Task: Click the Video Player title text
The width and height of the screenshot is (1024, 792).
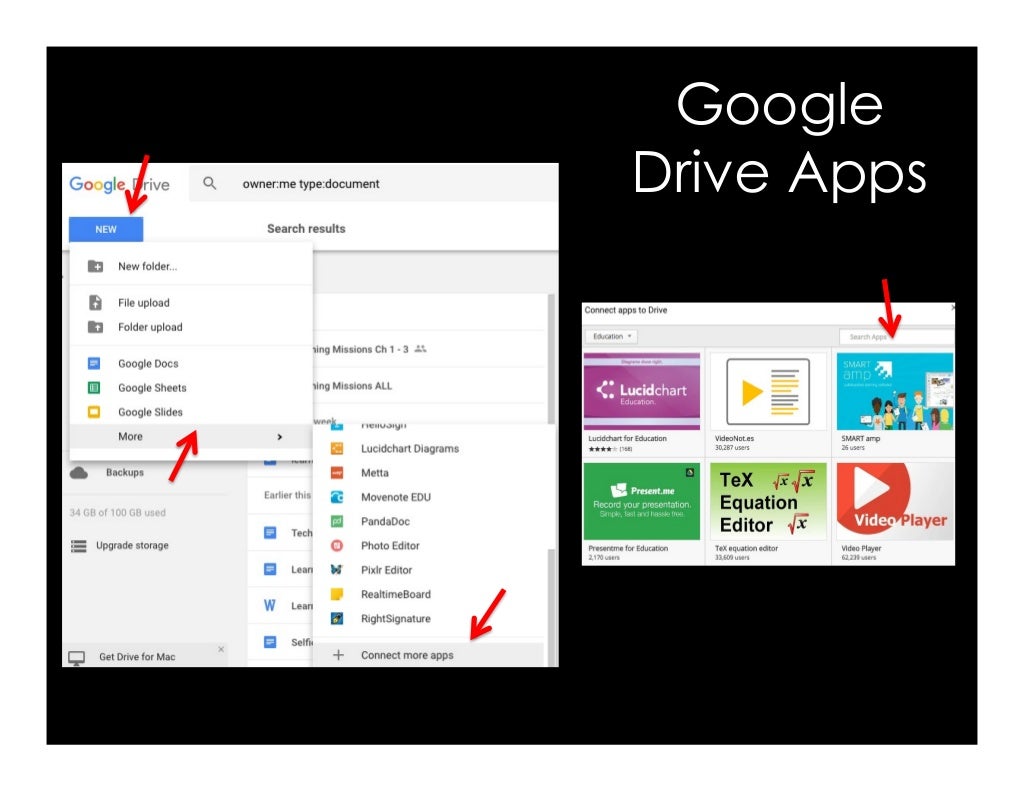Action: pos(861,548)
